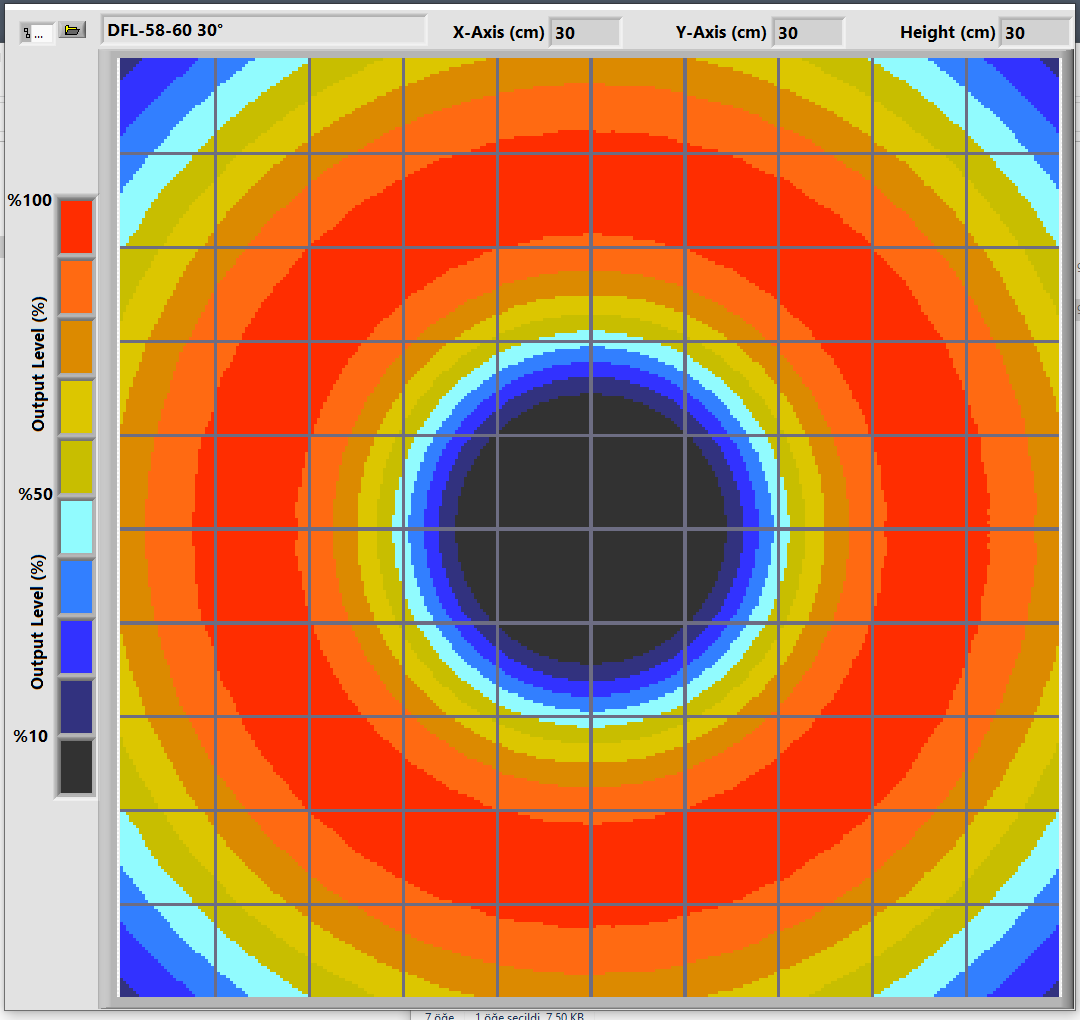Click the X-Axis (cm) label
Screen dimensions: 1080x1020
point(498,33)
